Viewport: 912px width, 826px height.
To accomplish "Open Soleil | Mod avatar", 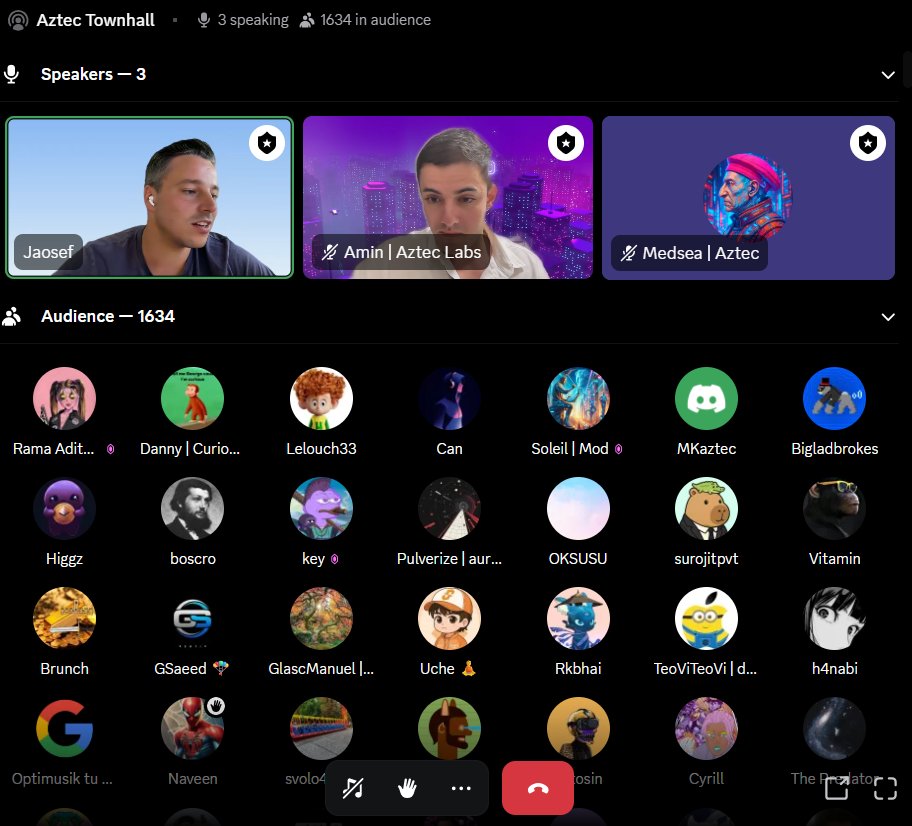I will [x=578, y=398].
